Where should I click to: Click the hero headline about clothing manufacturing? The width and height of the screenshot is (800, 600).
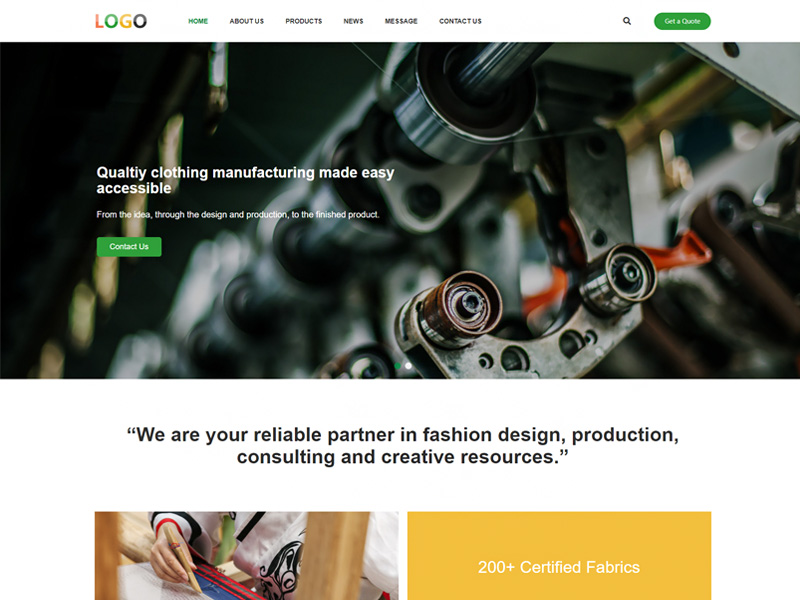tap(245, 180)
